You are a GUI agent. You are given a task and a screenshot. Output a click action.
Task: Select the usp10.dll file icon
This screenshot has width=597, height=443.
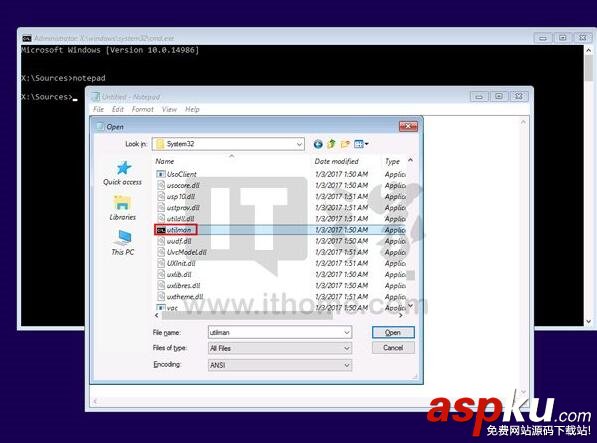point(161,196)
